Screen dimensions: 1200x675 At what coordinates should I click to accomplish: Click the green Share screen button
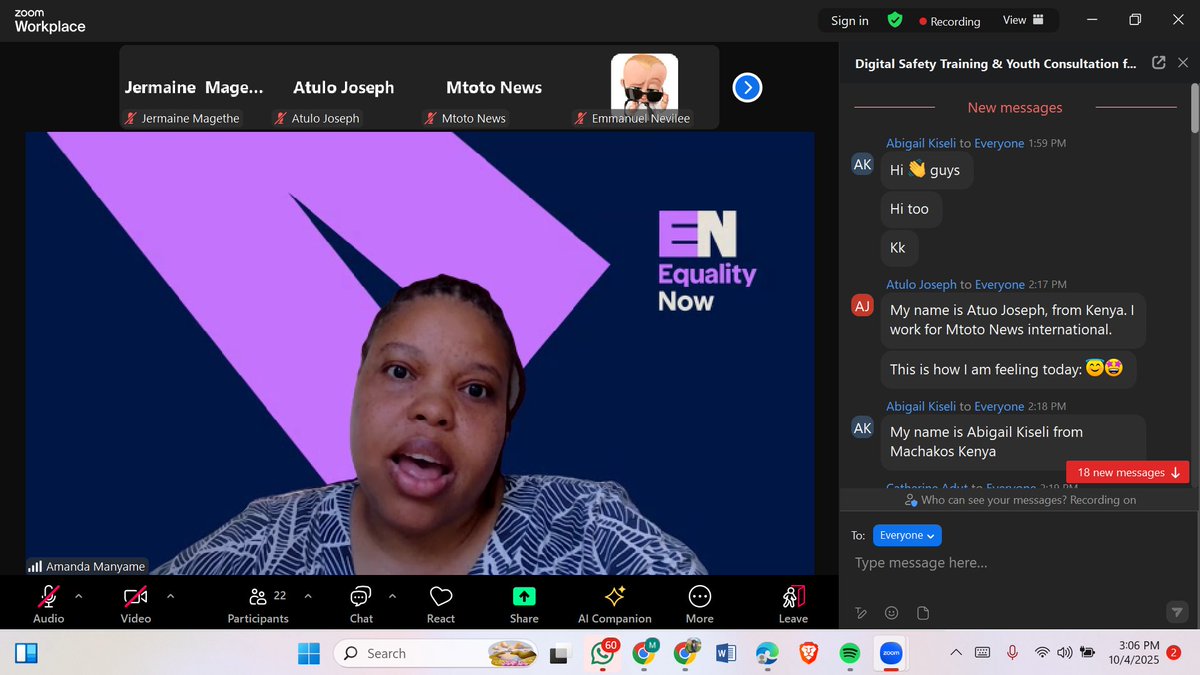[524, 604]
